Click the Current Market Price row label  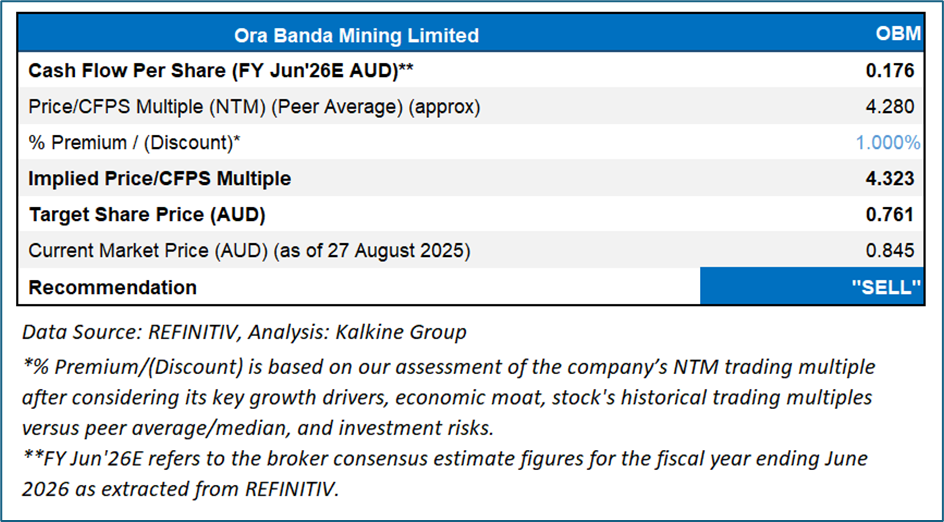coord(248,251)
